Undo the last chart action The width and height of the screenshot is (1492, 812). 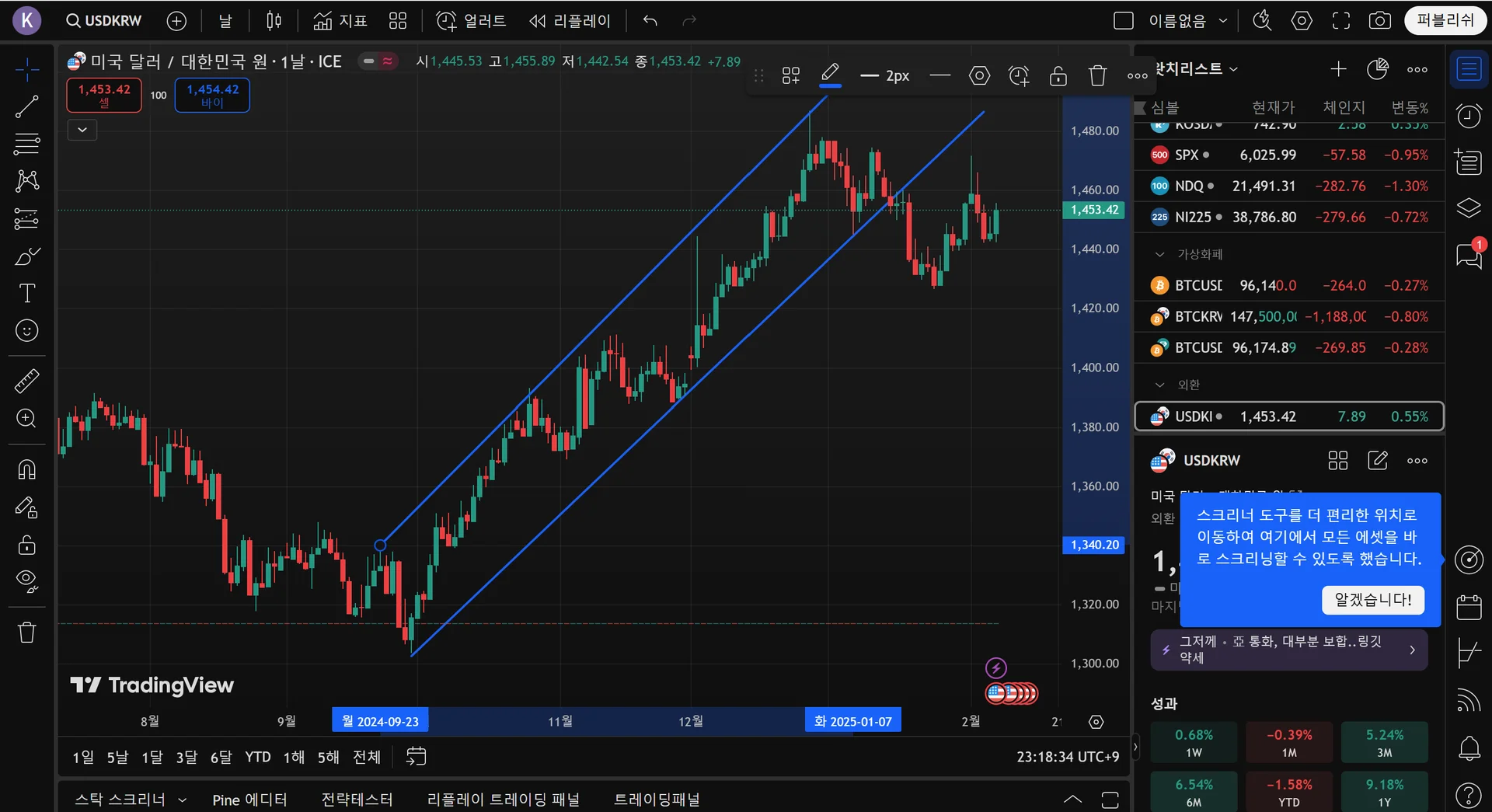click(x=650, y=21)
